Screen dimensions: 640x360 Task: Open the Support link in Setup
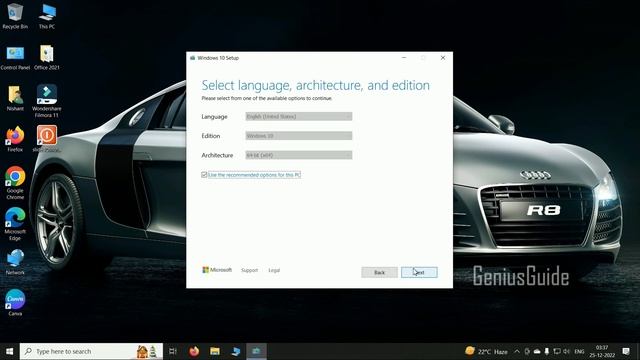[249, 270]
